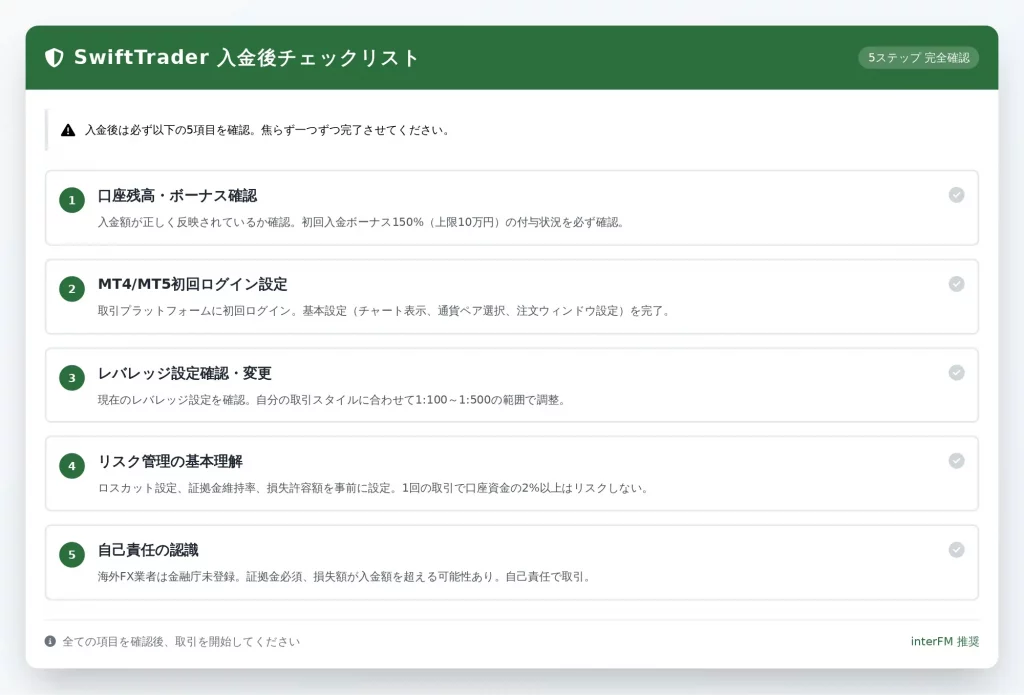Image resolution: width=1024 pixels, height=695 pixels.
Task: Tick the レバレッジ設定確認・変更 check circle
Action: click(x=956, y=372)
